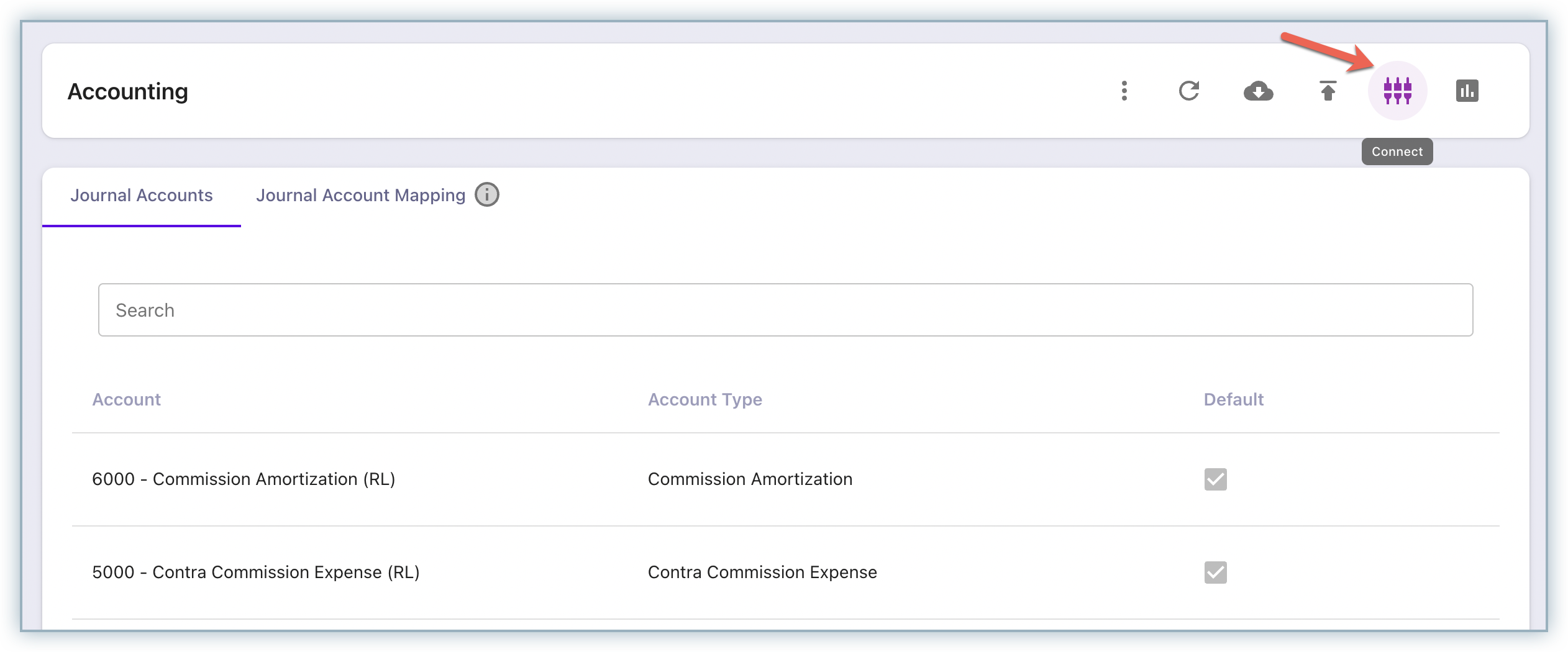Click the upload arrow icon
The width and height of the screenshot is (1568, 652).
coord(1328,91)
